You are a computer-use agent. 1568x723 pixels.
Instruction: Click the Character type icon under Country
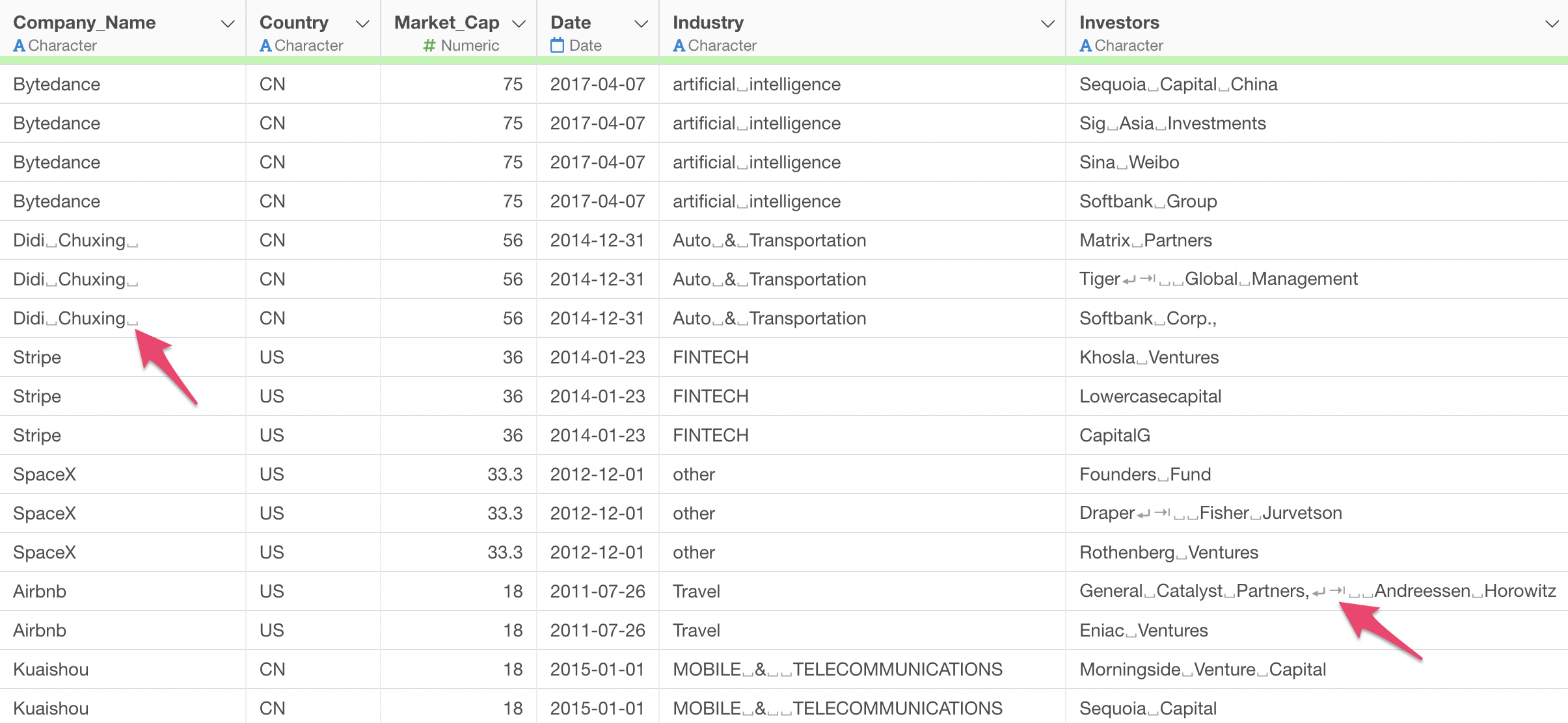[265, 46]
